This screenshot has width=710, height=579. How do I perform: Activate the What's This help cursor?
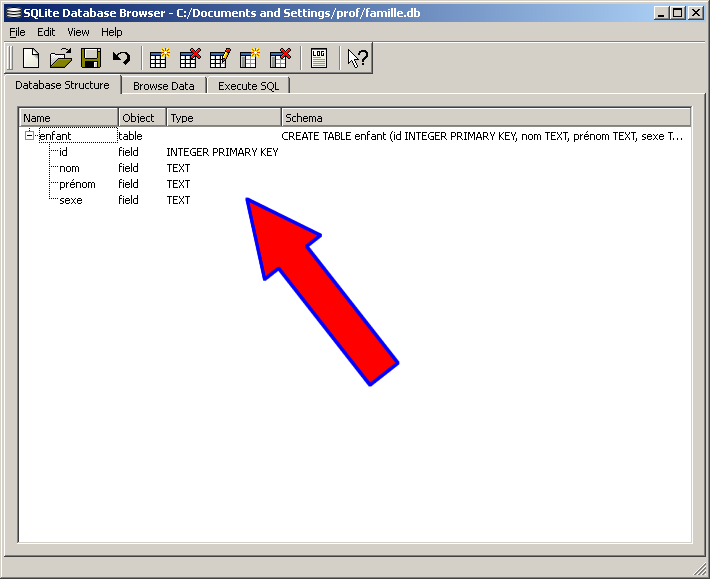tap(357, 58)
